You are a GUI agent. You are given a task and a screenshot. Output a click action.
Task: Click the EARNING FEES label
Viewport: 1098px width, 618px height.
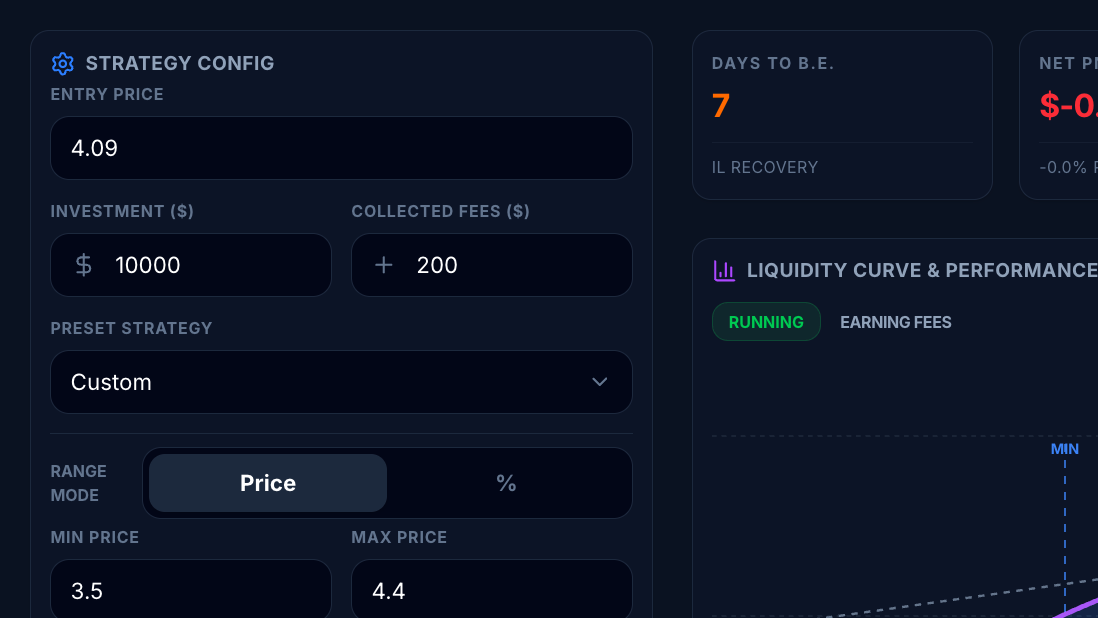click(x=896, y=322)
